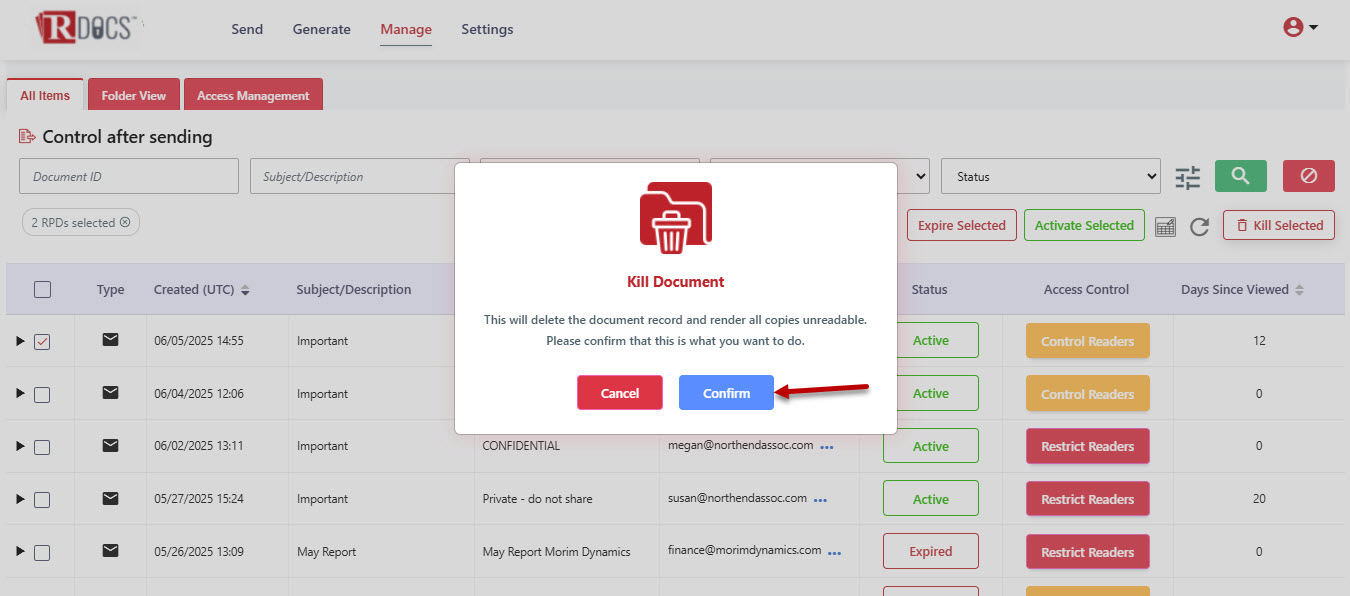Confirm the Kill Document dialog
Screen dimensions: 1350x596
pos(726,393)
